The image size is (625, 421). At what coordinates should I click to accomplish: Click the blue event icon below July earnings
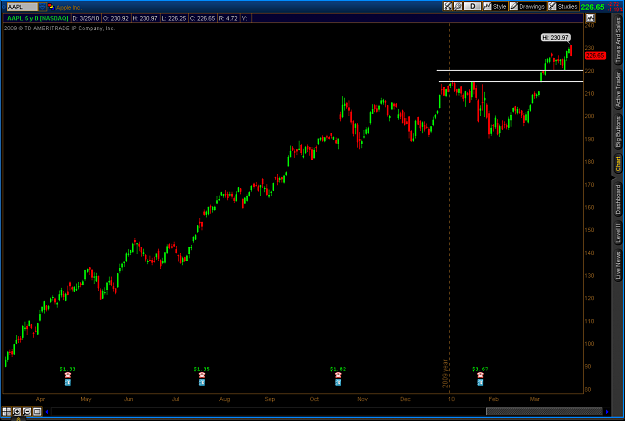[202, 382]
